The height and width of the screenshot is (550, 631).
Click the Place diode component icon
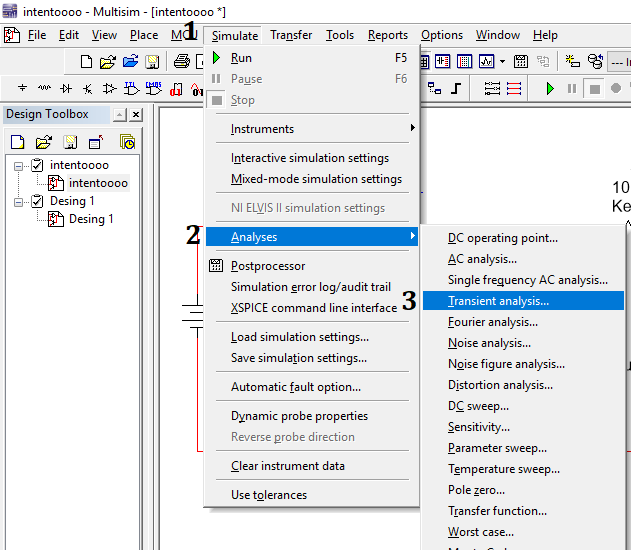click(x=66, y=88)
